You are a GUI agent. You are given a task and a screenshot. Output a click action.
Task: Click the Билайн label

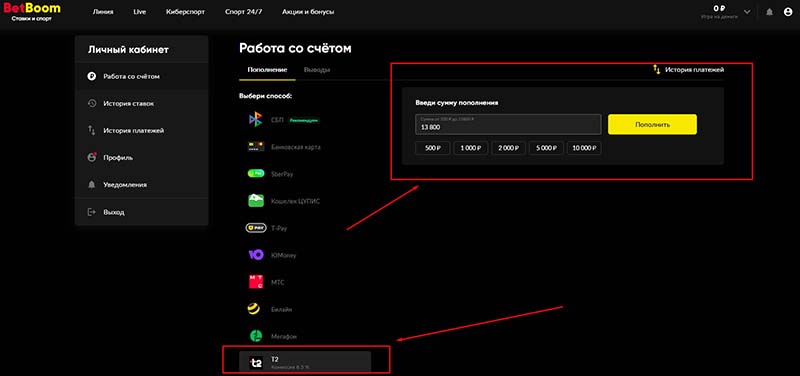pos(282,309)
